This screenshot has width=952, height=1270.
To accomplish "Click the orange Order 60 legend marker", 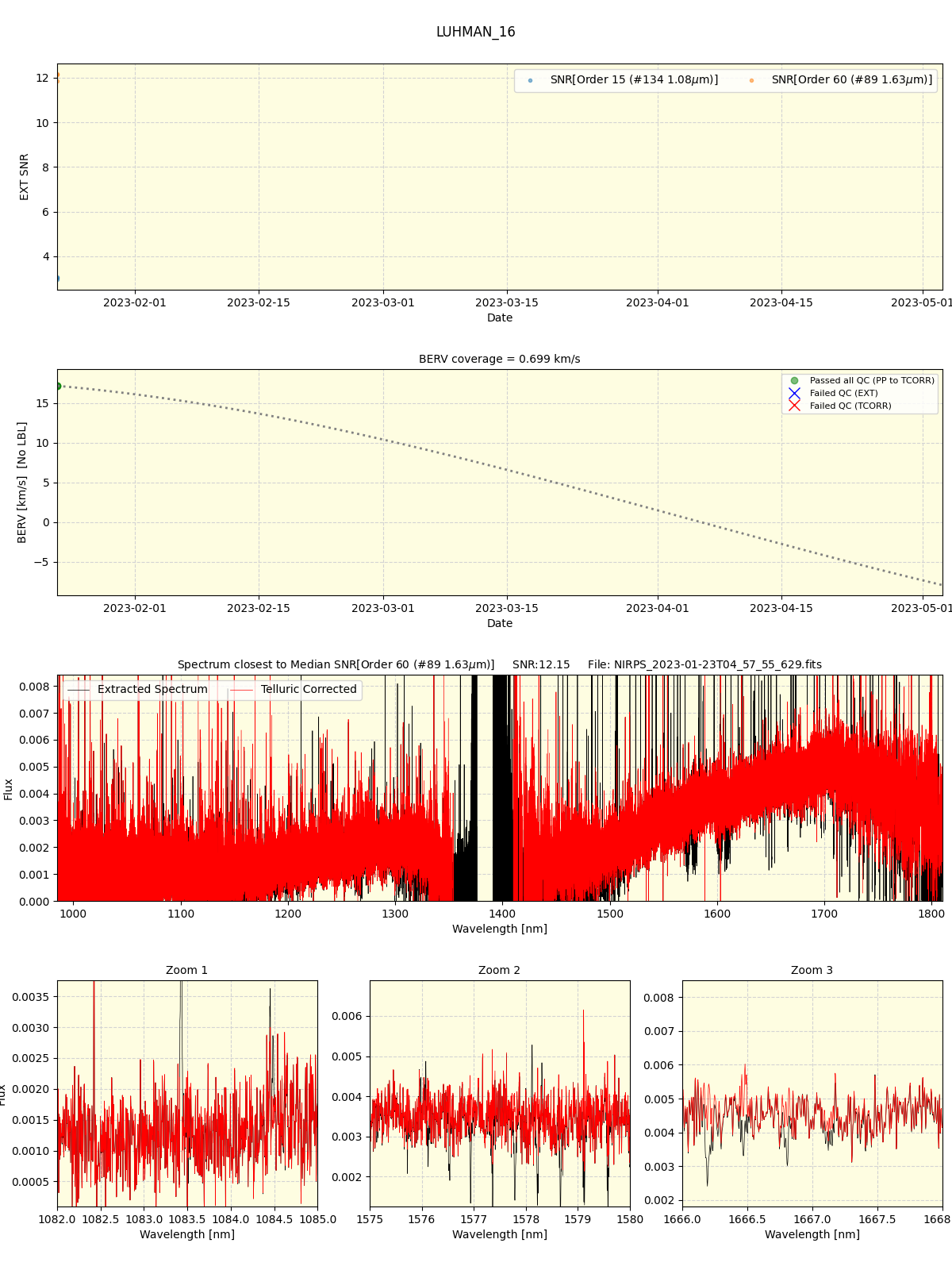I will click(751, 80).
